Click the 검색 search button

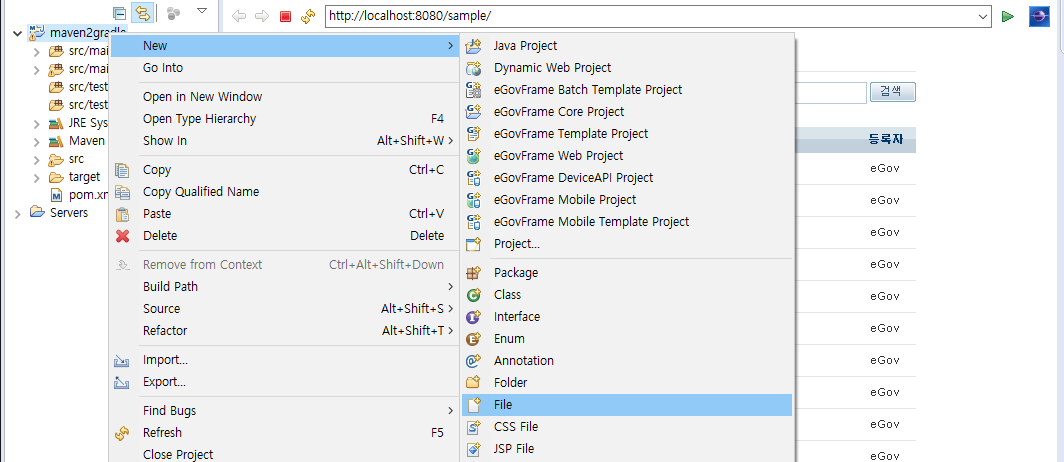click(892, 92)
